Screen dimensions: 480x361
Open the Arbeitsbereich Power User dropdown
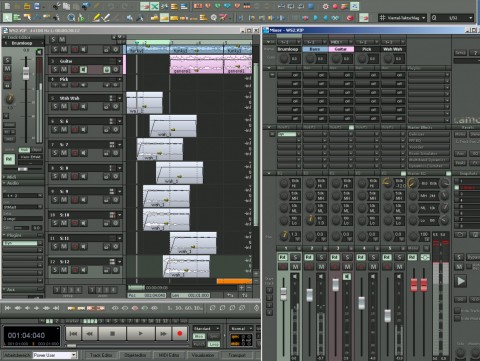pos(55,355)
